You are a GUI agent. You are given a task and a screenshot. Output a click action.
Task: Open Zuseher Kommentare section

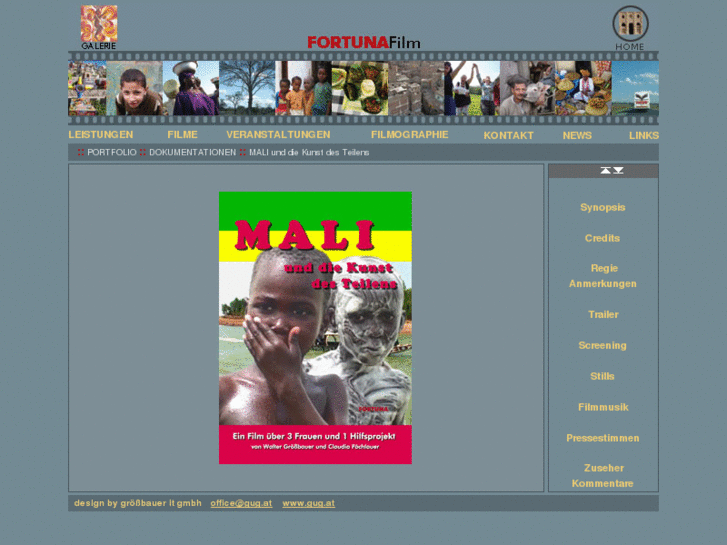(x=603, y=476)
